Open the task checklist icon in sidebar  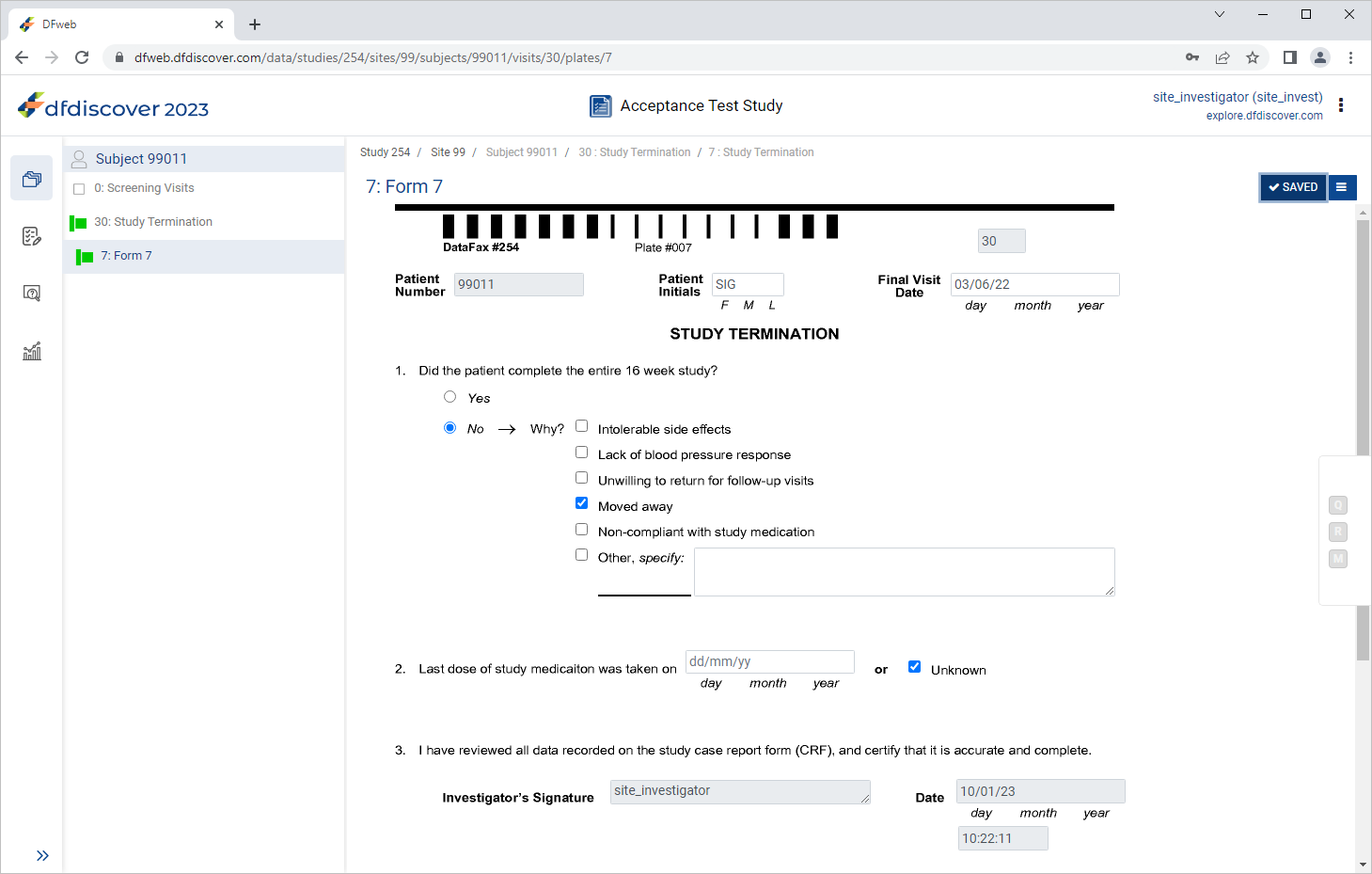(x=32, y=236)
